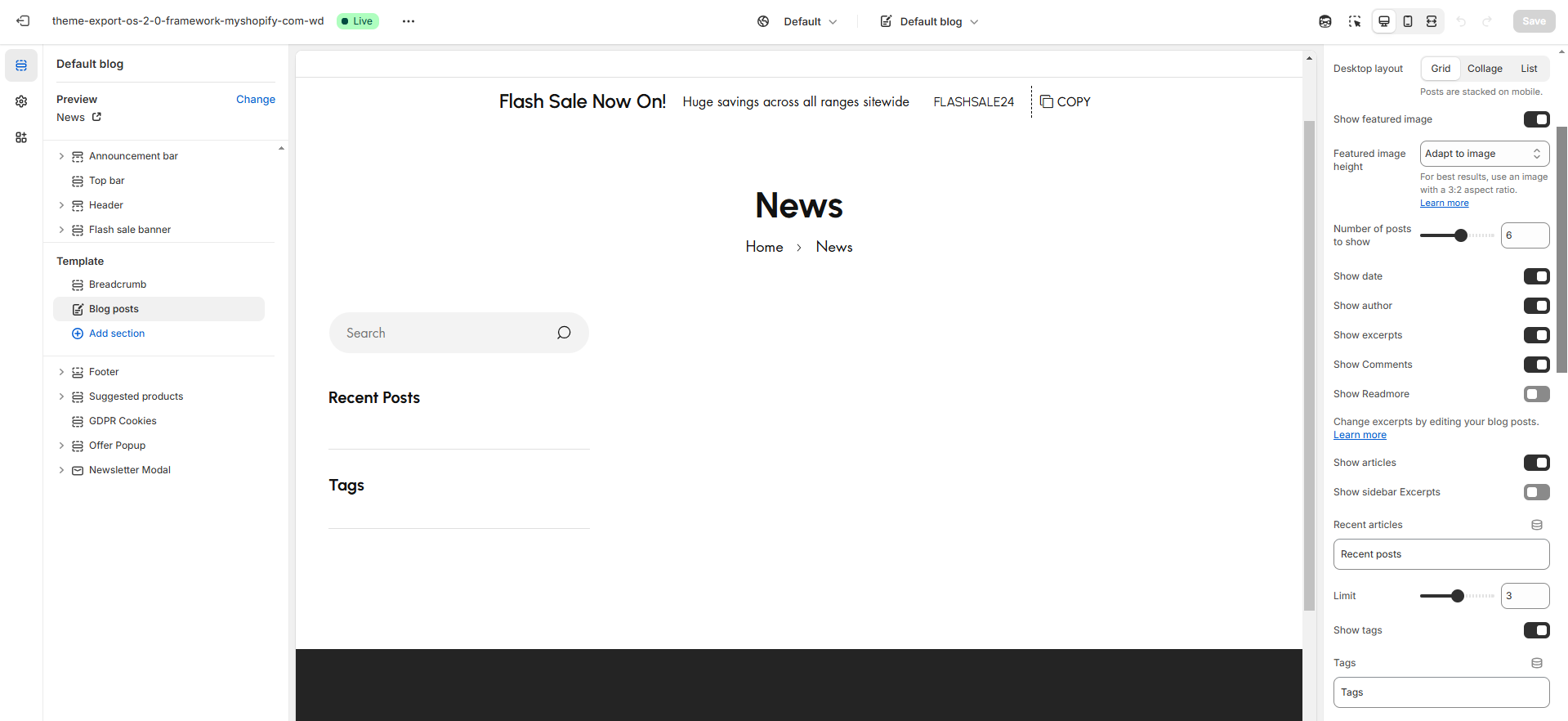Screen dimensions: 1568x721
Task: Adjust the Number of posts slider handle
Action: pyautogui.click(x=1461, y=235)
